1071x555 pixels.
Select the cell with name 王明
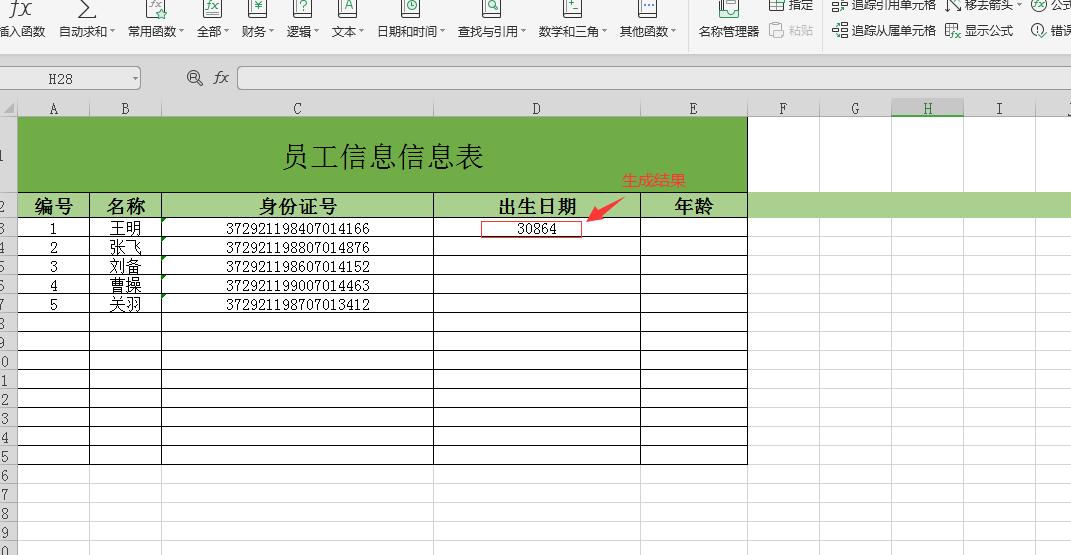(x=126, y=228)
